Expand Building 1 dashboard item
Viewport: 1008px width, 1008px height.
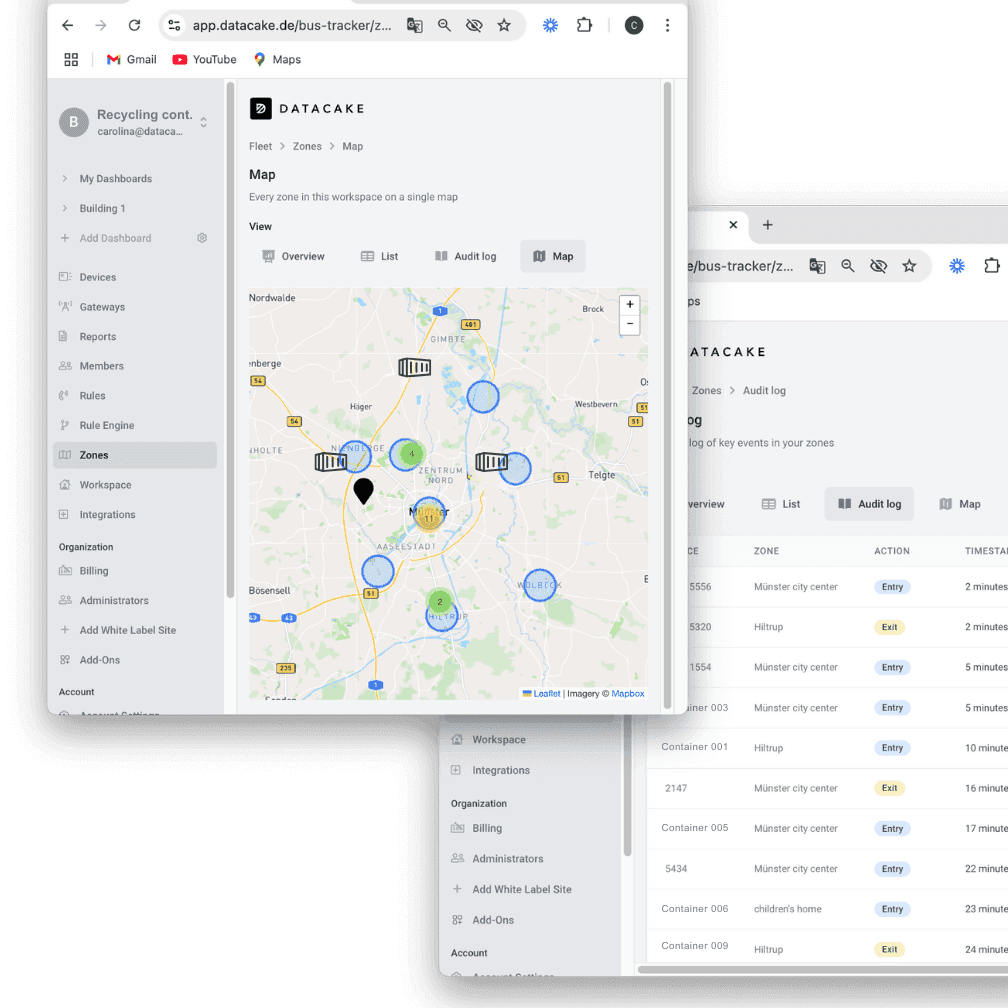click(102, 208)
